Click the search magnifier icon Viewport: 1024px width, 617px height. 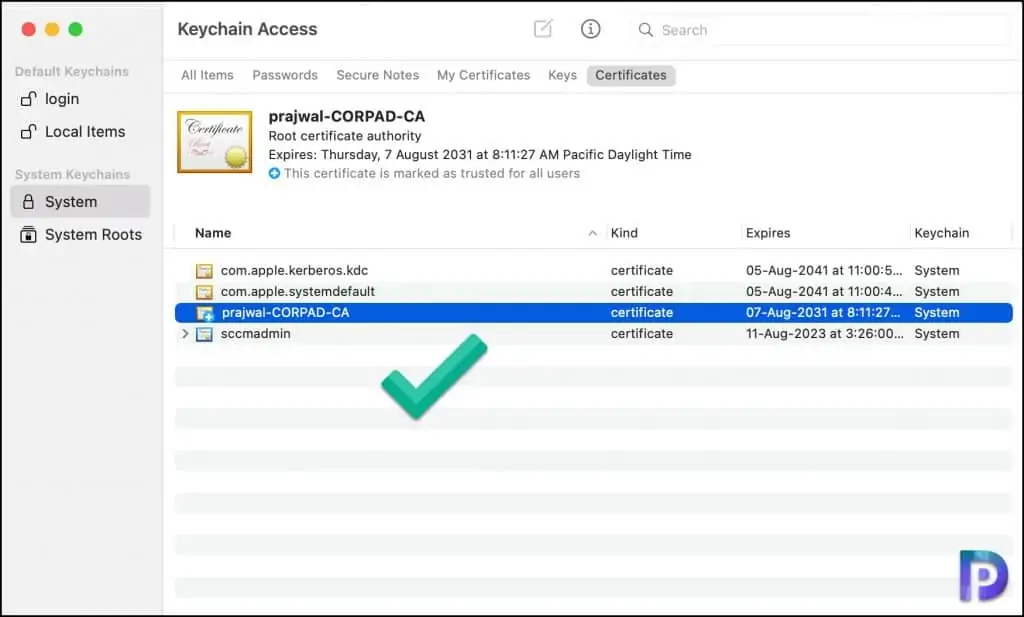click(x=645, y=30)
